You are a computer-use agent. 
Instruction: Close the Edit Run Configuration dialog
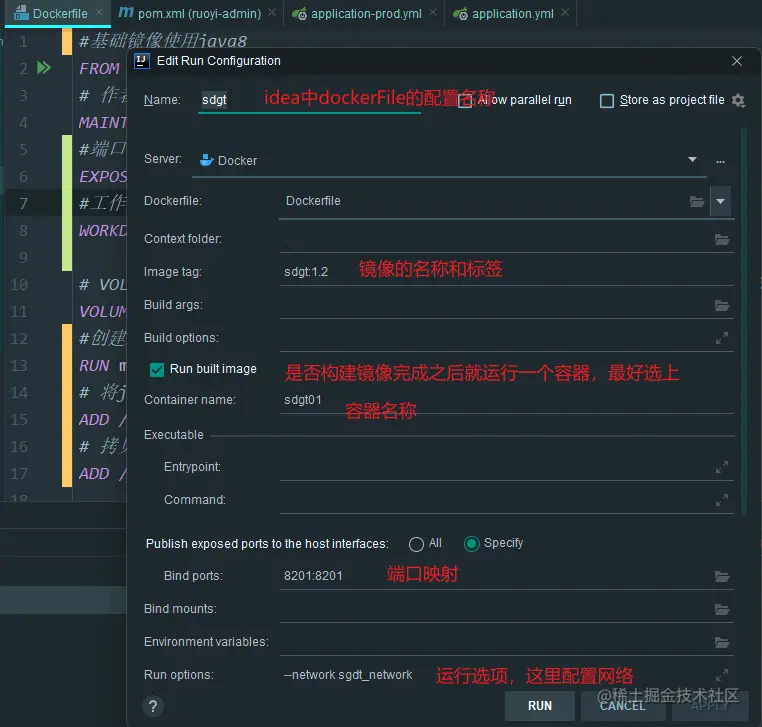pyautogui.click(x=737, y=61)
